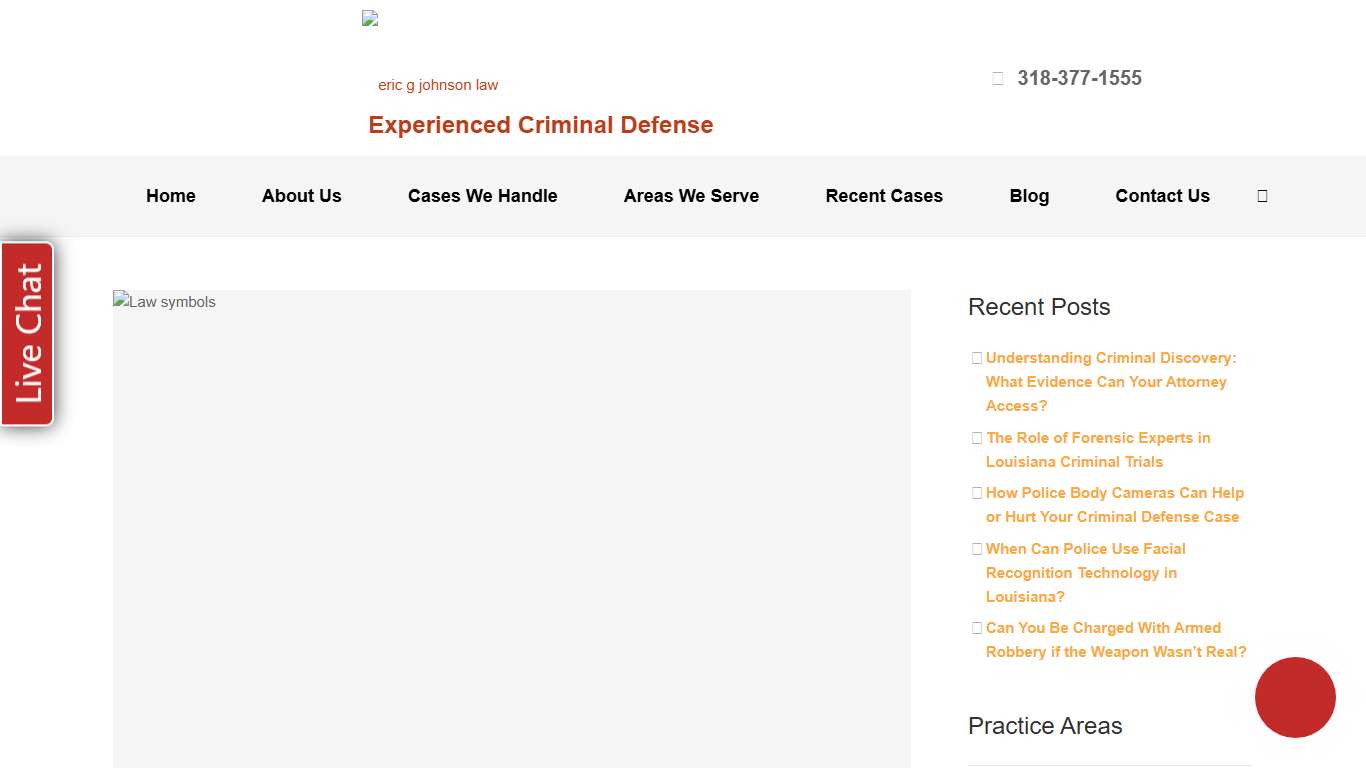Open the Blog menu item
The height and width of the screenshot is (768, 1366).
(1029, 196)
